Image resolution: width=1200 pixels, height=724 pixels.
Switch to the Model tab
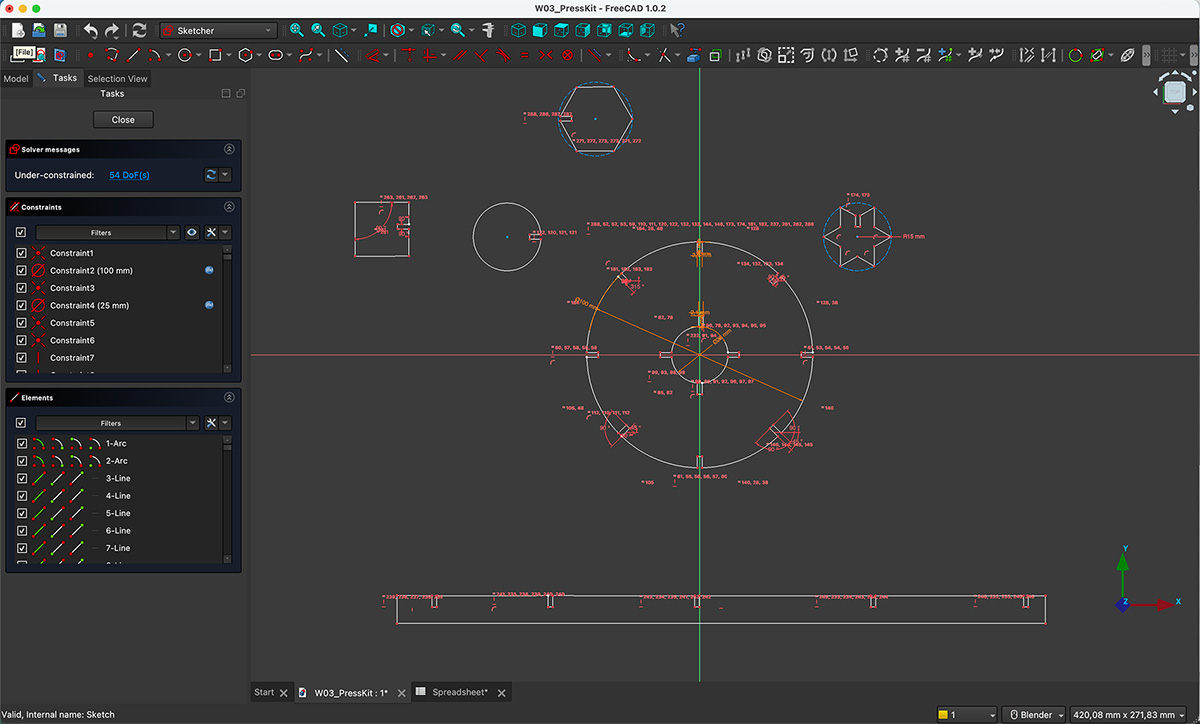coord(16,77)
